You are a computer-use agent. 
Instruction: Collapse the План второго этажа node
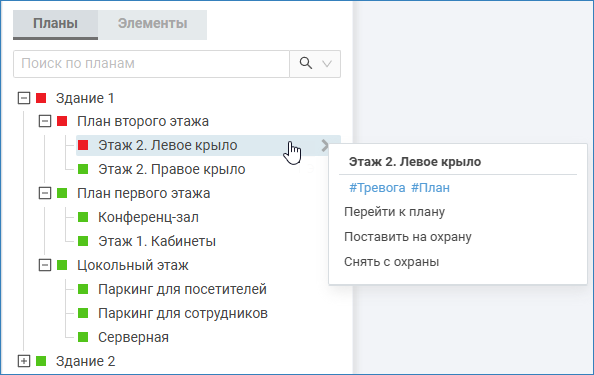click(x=45, y=122)
